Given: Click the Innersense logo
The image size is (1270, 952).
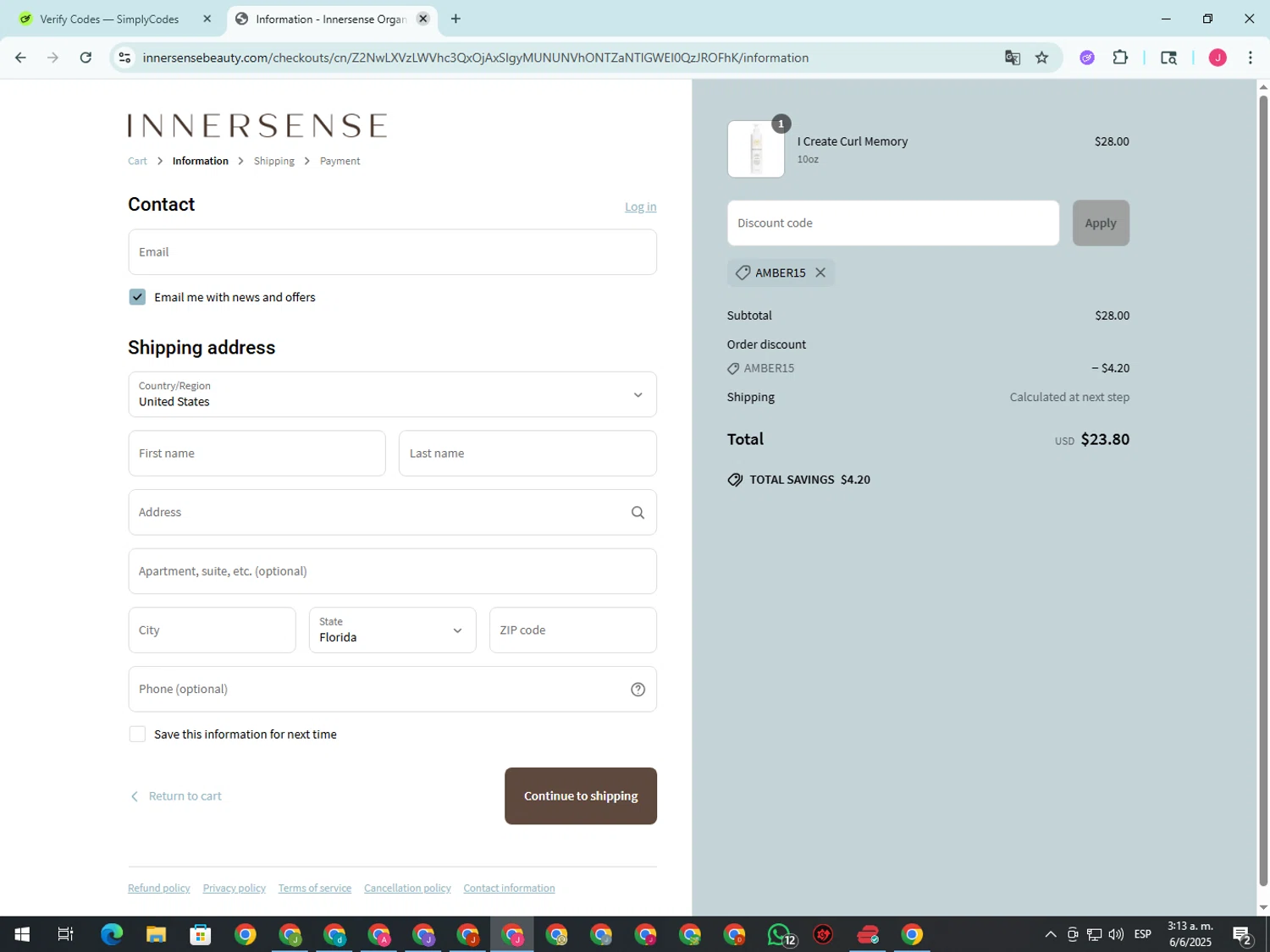Looking at the screenshot, I should click(257, 125).
